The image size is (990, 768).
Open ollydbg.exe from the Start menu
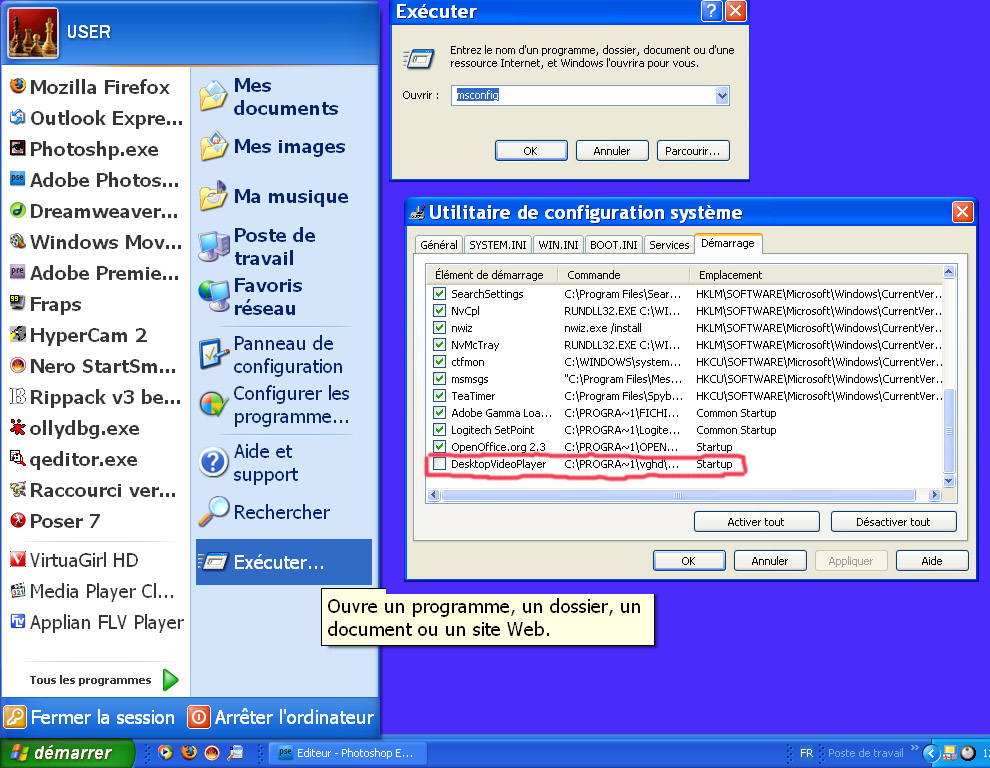point(75,428)
